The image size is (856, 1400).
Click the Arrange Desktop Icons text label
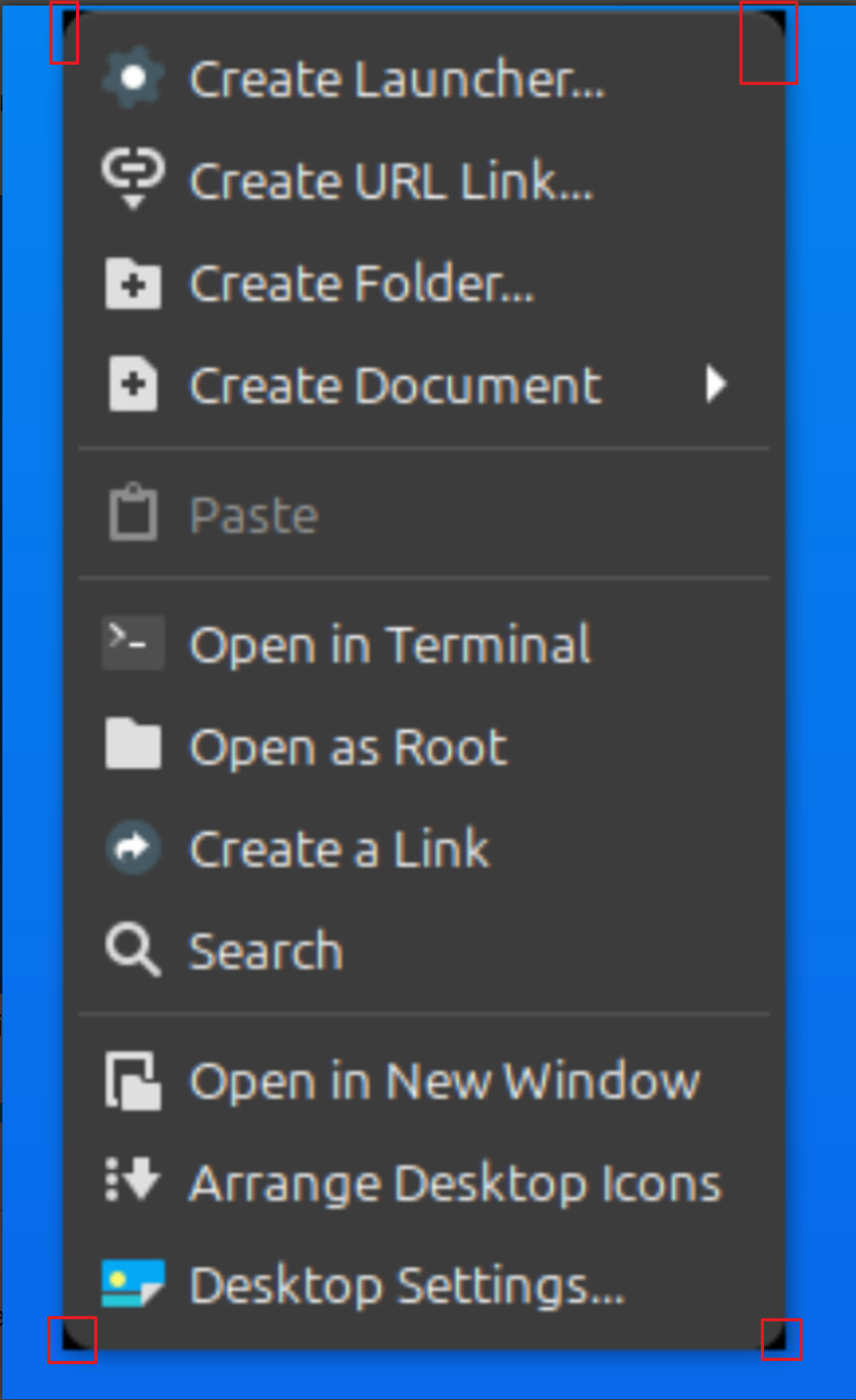coord(455,1183)
